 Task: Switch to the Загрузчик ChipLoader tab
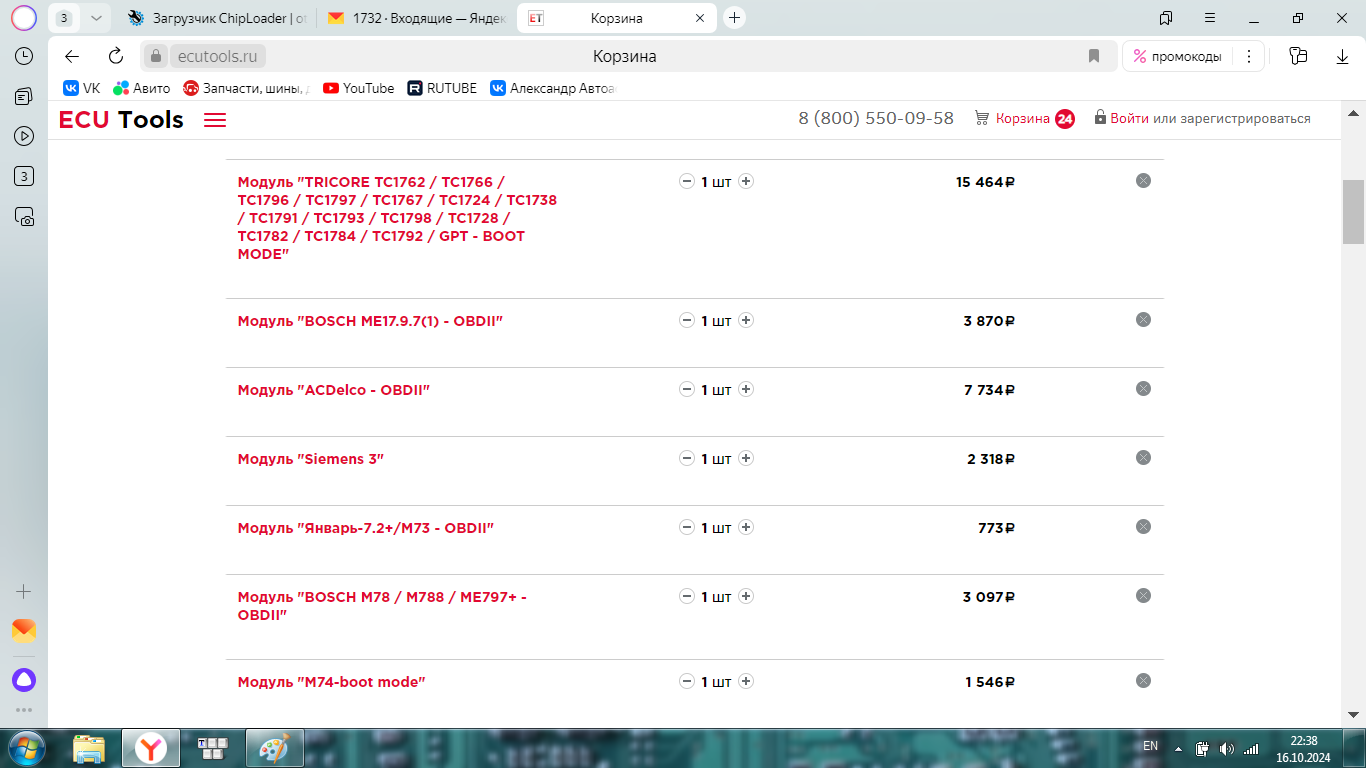(x=218, y=18)
